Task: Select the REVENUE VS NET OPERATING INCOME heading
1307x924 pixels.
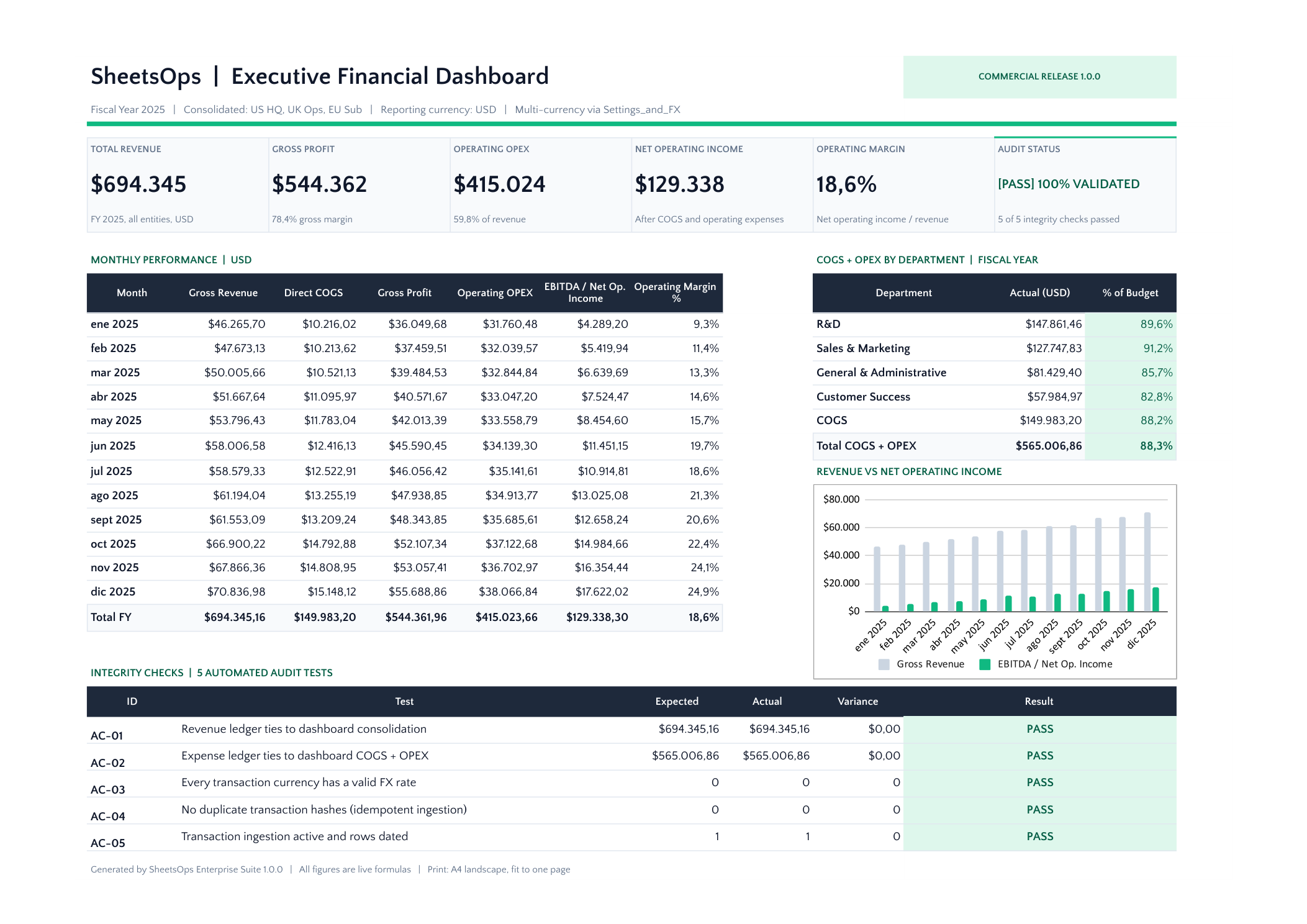Action: 909,471
